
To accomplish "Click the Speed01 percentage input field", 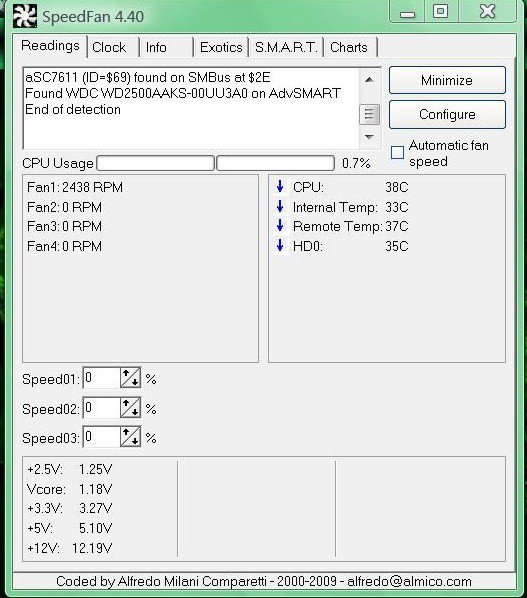I will click(101, 378).
